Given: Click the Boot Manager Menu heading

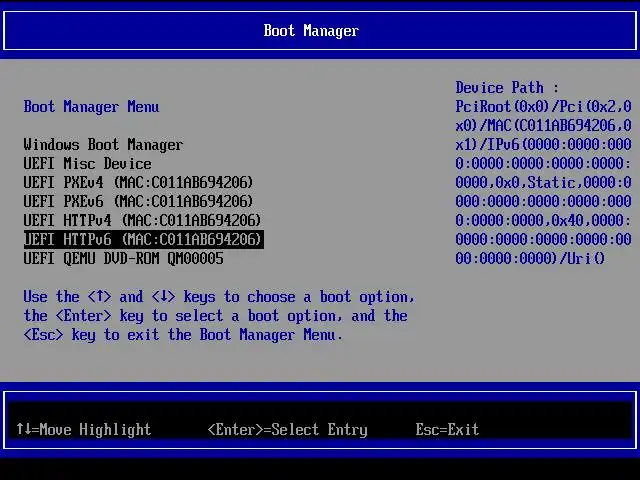Looking at the screenshot, I should 91,107.
